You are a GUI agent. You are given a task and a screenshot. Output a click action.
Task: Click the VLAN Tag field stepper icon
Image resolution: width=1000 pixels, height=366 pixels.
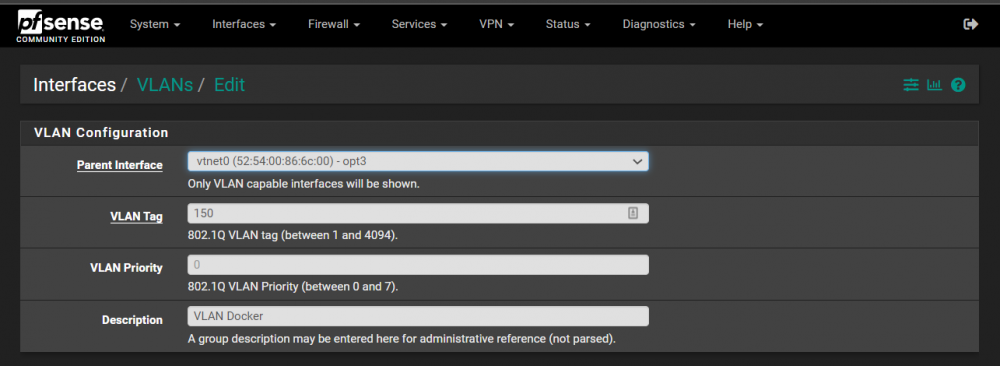pos(633,214)
